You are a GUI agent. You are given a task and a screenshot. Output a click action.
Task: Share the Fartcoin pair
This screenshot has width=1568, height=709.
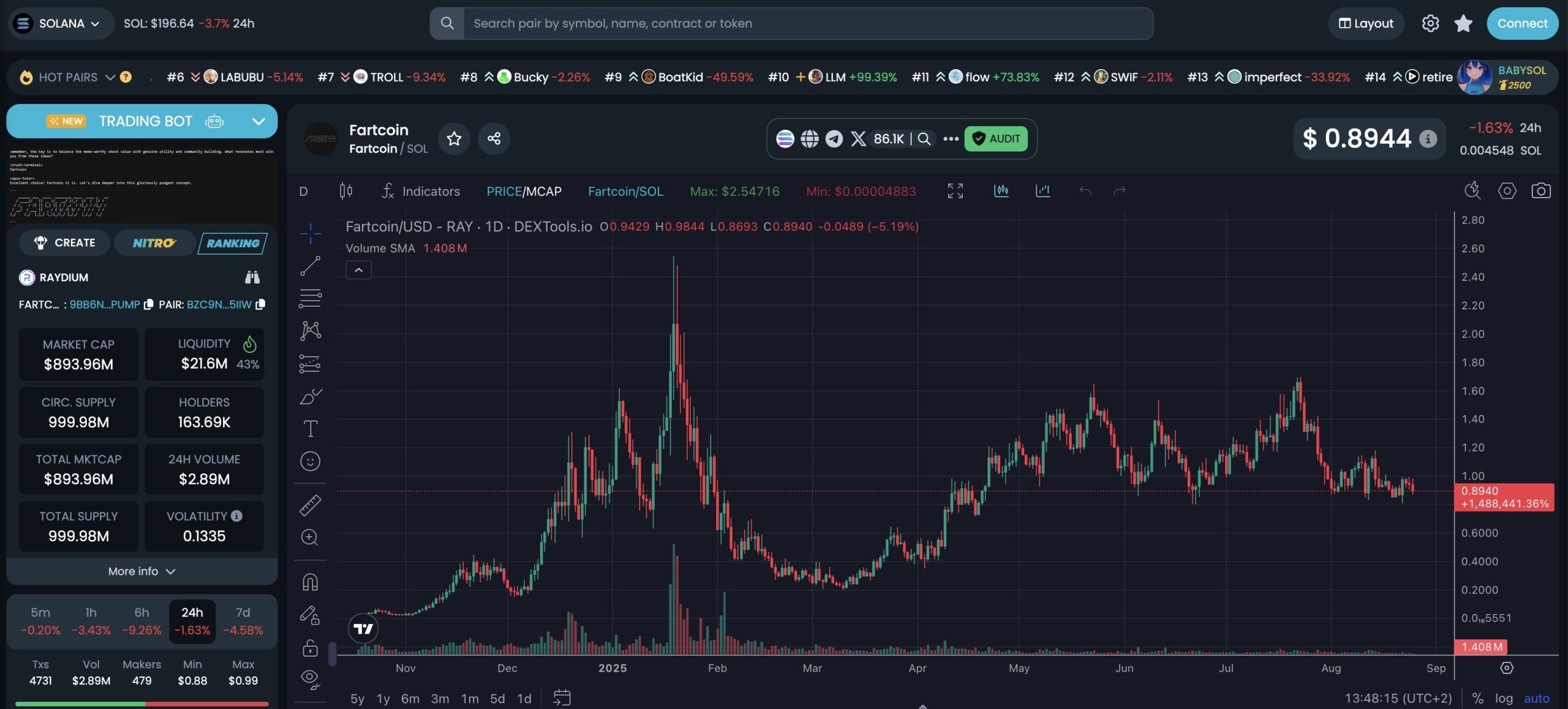[x=494, y=139]
